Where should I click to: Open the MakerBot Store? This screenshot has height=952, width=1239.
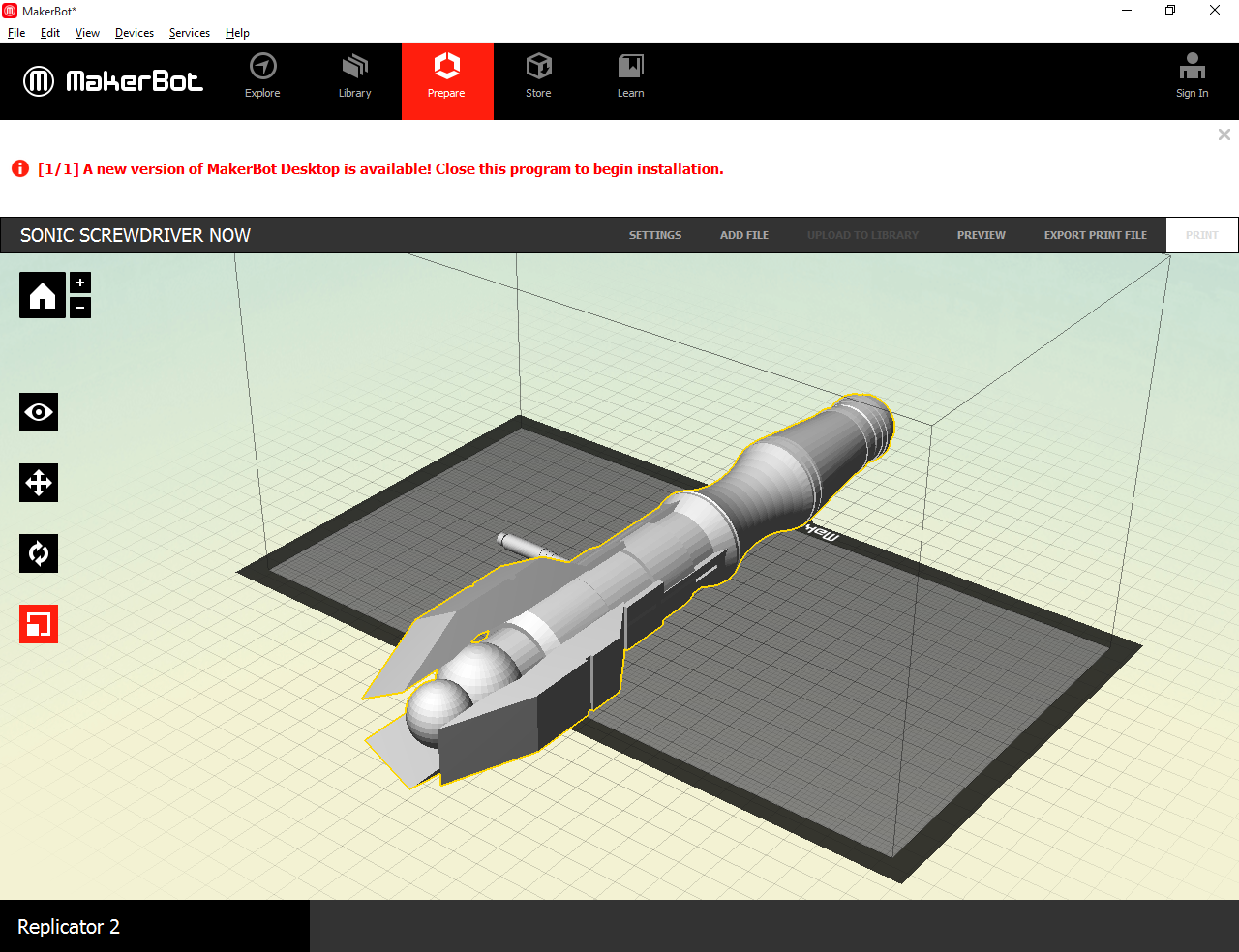tap(538, 76)
